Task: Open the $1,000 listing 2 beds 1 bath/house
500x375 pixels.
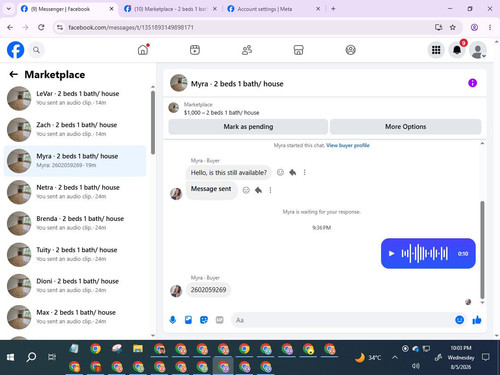Action: 221,113
